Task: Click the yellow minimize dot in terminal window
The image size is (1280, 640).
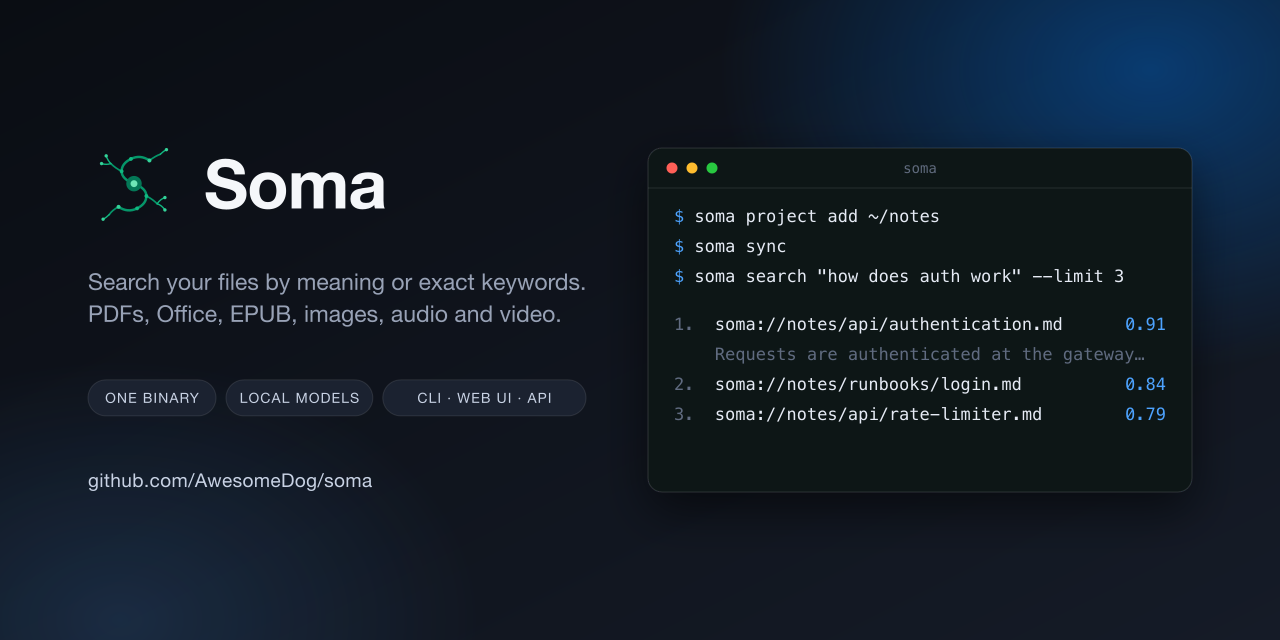Action: pyautogui.click(x=692, y=168)
